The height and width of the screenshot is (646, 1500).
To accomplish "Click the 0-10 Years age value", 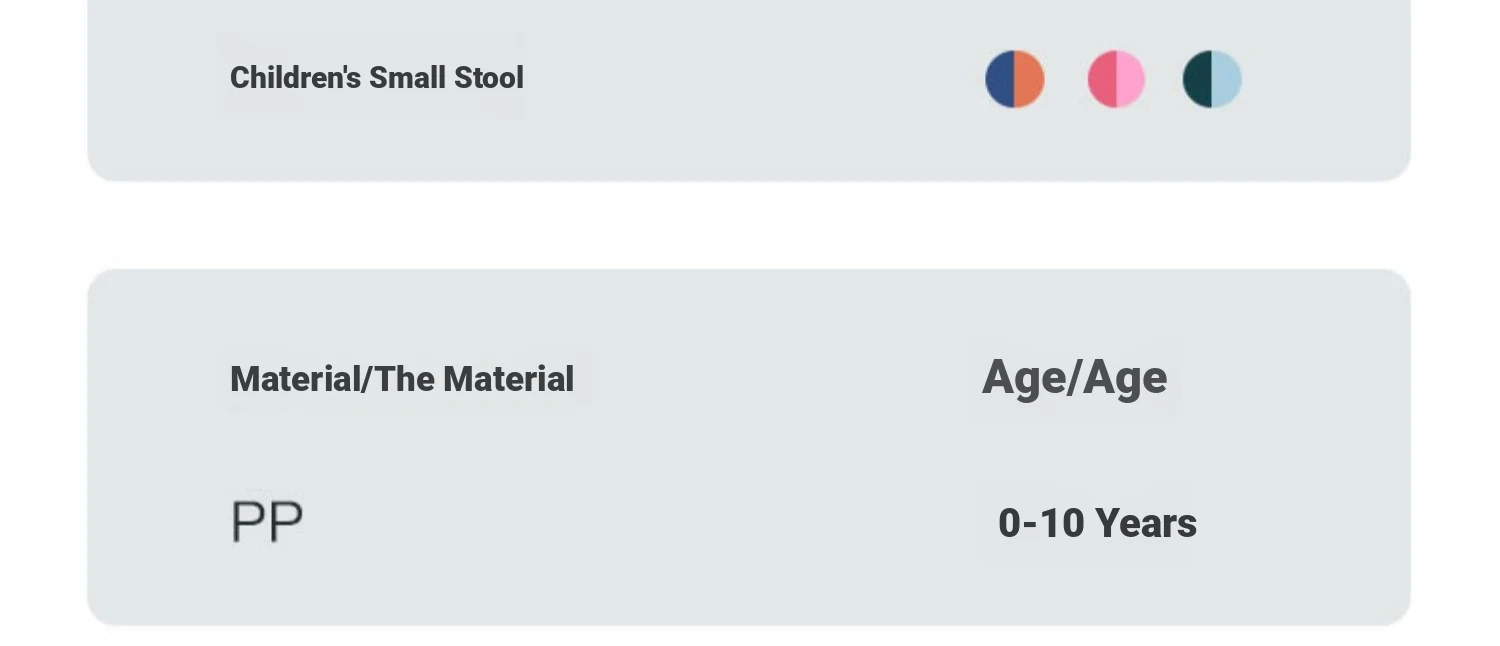I will [x=1097, y=523].
